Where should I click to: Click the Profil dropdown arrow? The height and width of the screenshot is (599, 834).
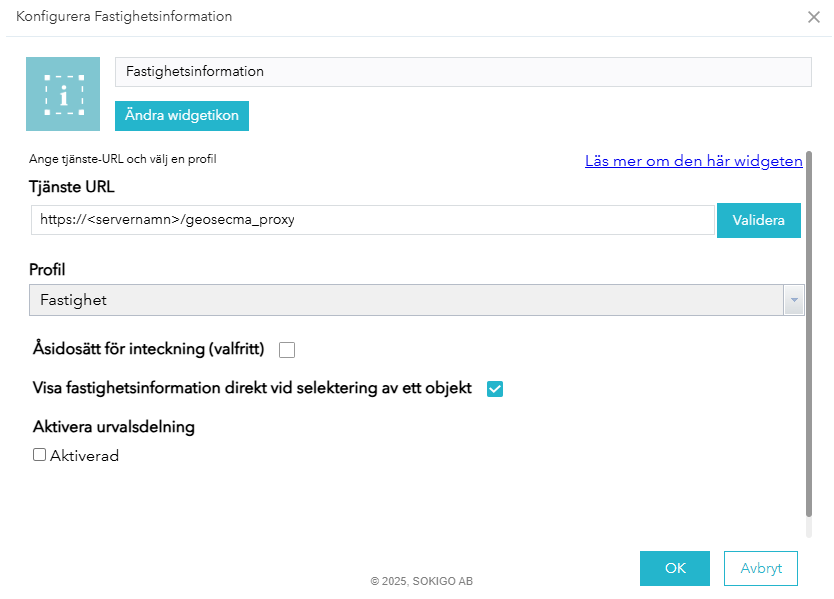[794, 300]
